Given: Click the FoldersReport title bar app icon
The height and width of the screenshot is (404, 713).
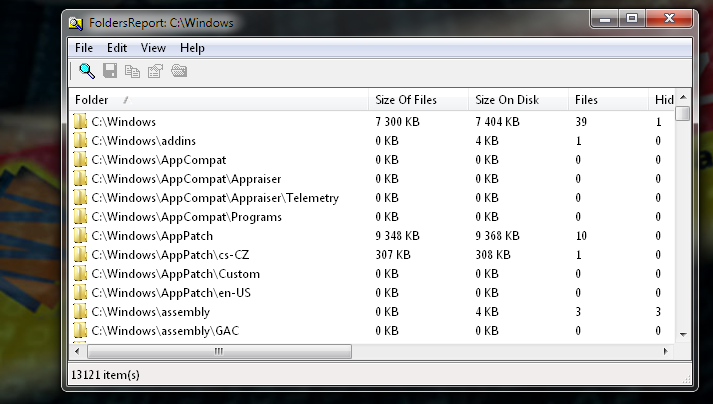Looking at the screenshot, I should pyautogui.click(x=76, y=20).
